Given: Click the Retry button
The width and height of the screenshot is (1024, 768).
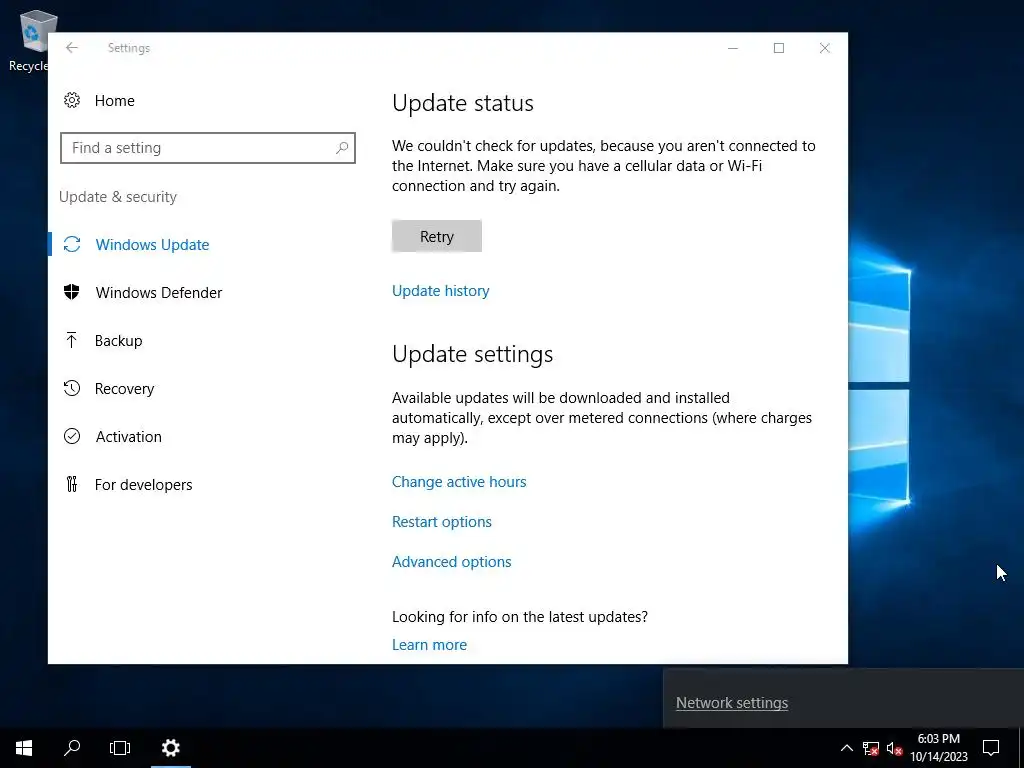Looking at the screenshot, I should coord(437,236).
